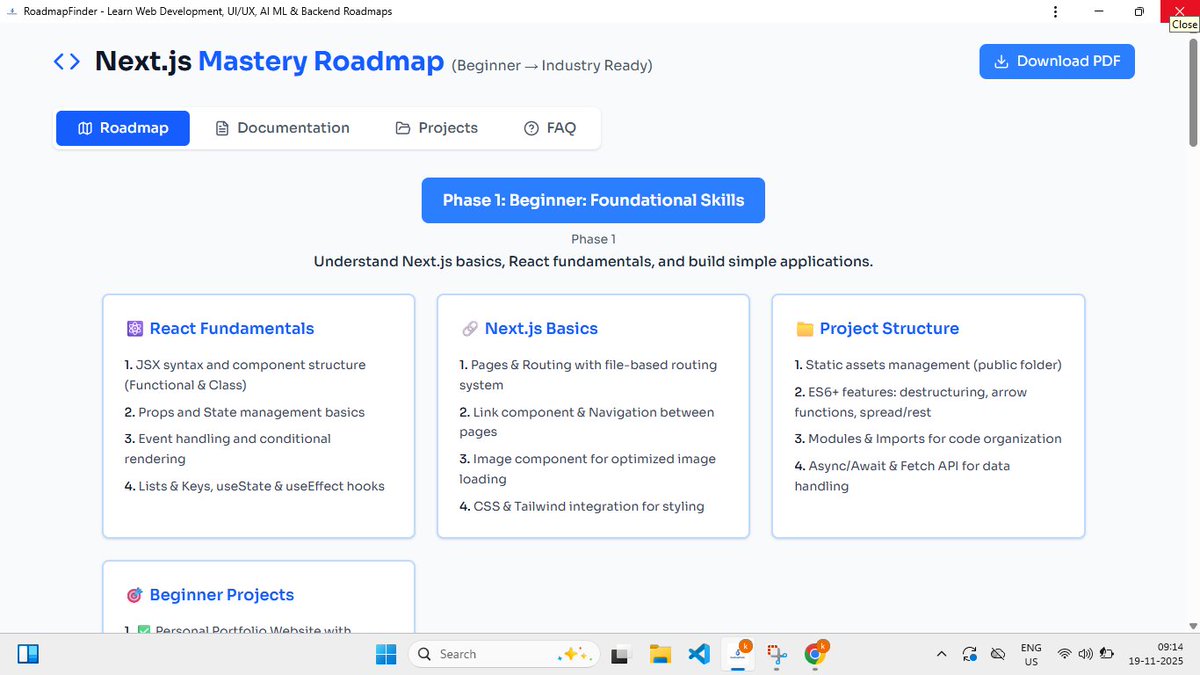The height and width of the screenshot is (675, 1200).
Task: Click 'Lists & Keys, useState & useEffect hooks'
Action: click(x=254, y=486)
